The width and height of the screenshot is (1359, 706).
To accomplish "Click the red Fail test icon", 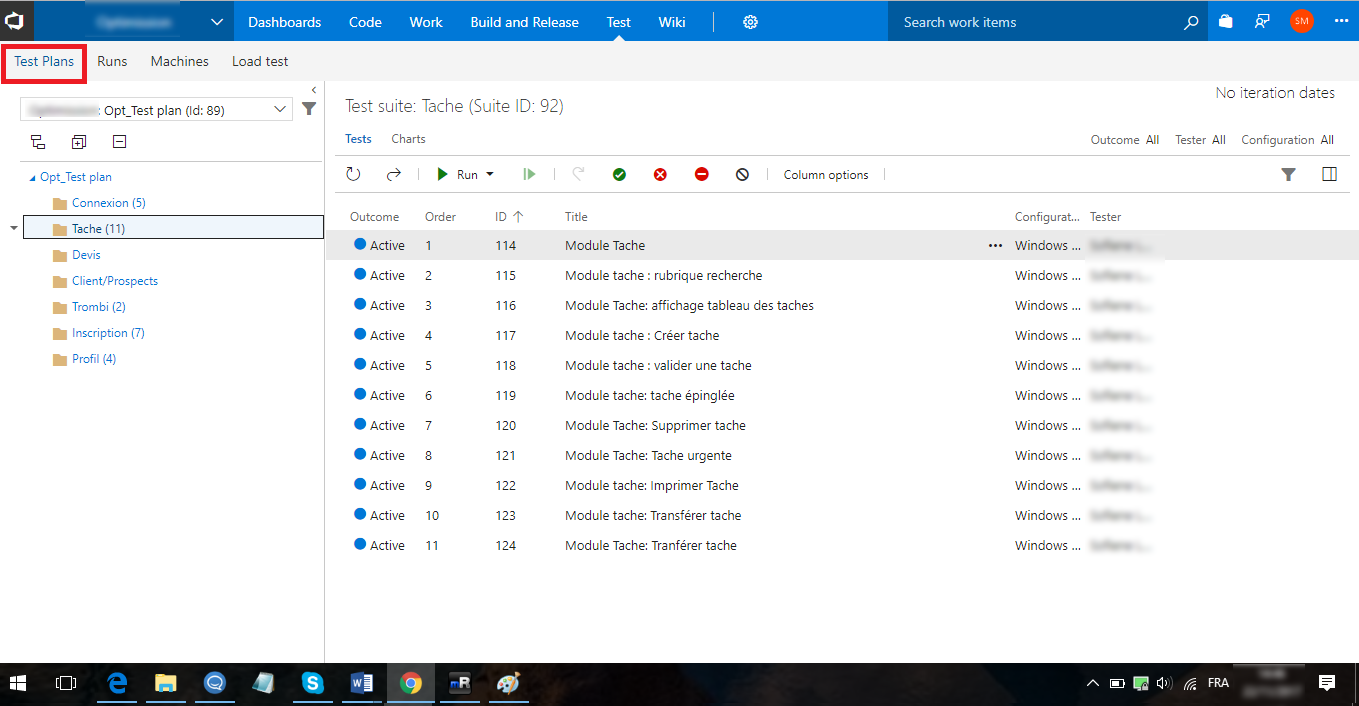I will coord(660,175).
